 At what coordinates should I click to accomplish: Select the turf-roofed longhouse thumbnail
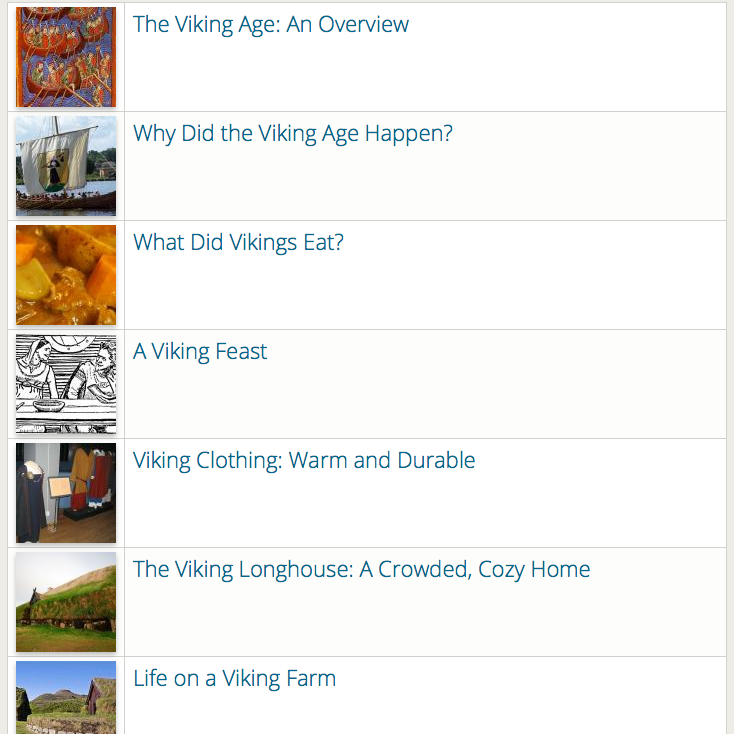[66, 602]
